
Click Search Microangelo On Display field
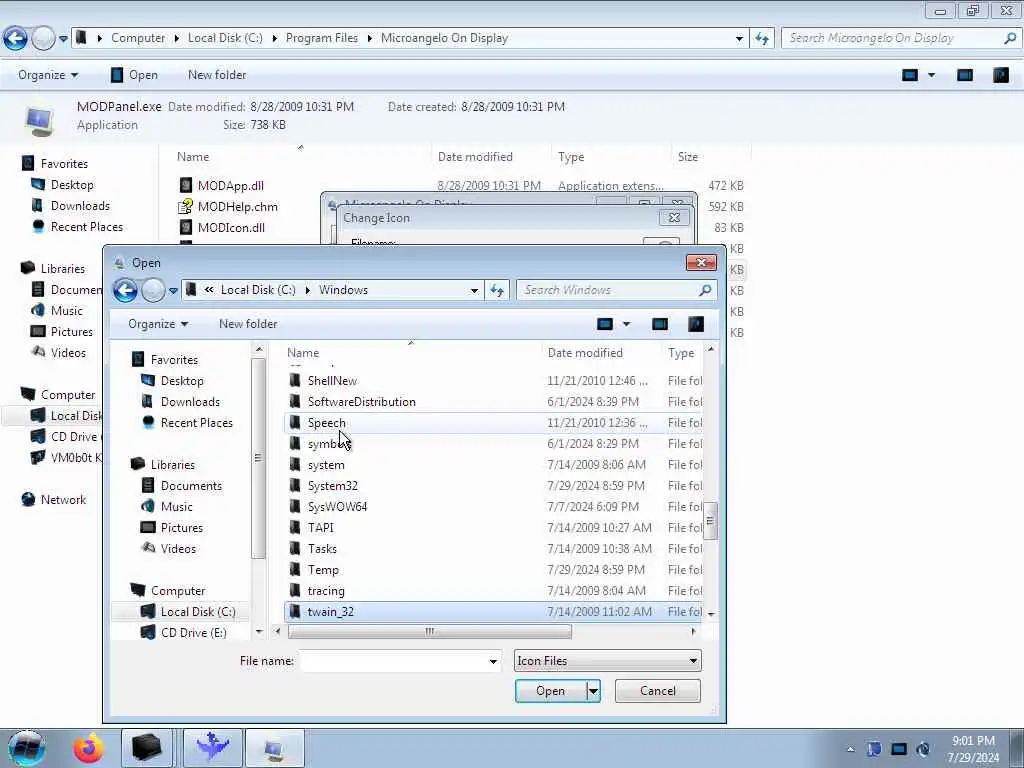[892, 39]
